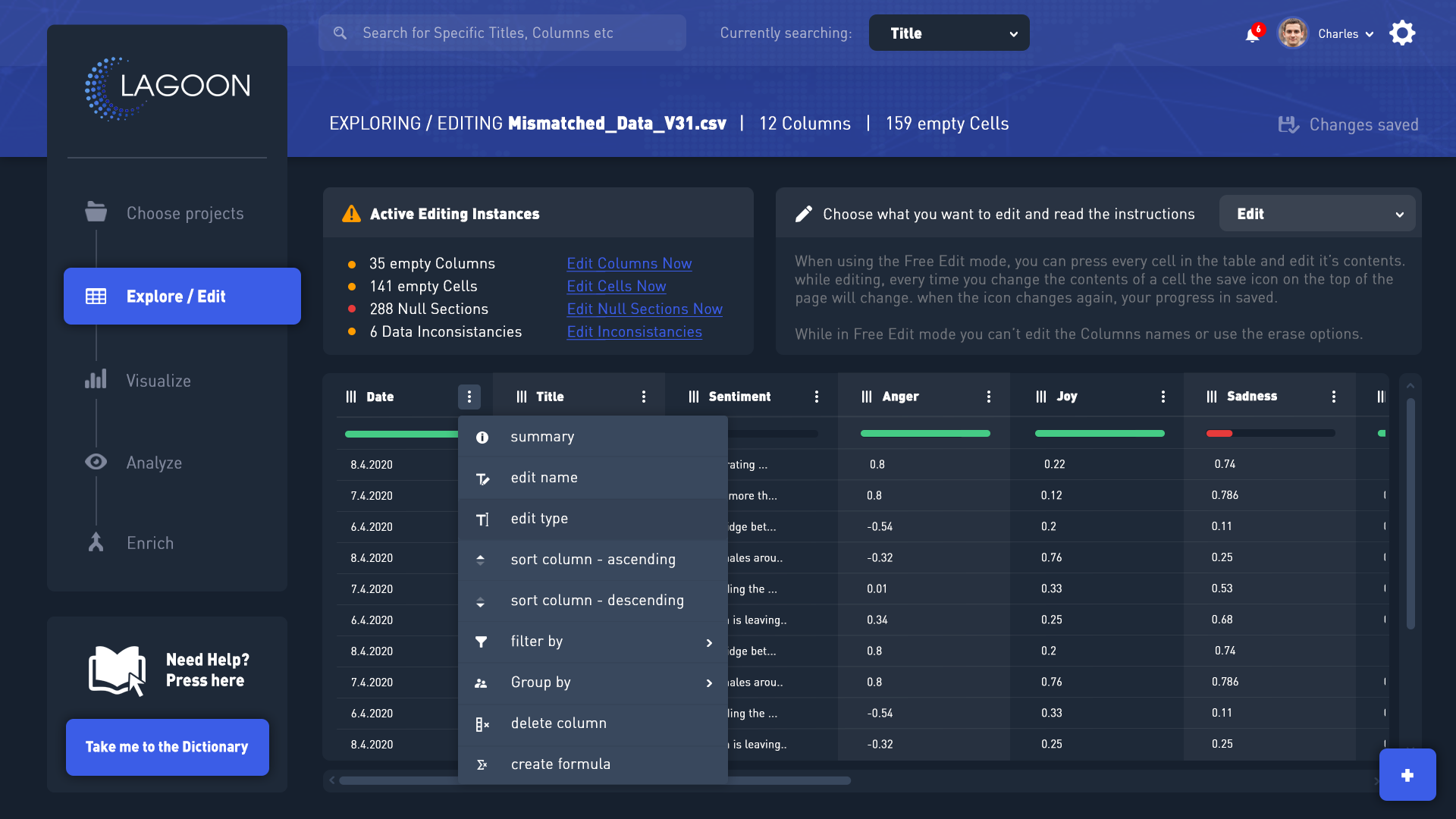Open the Currently searching Title dropdown
Image resolution: width=1456 pixels, height=819 pixels.
[x=949, y=33]
